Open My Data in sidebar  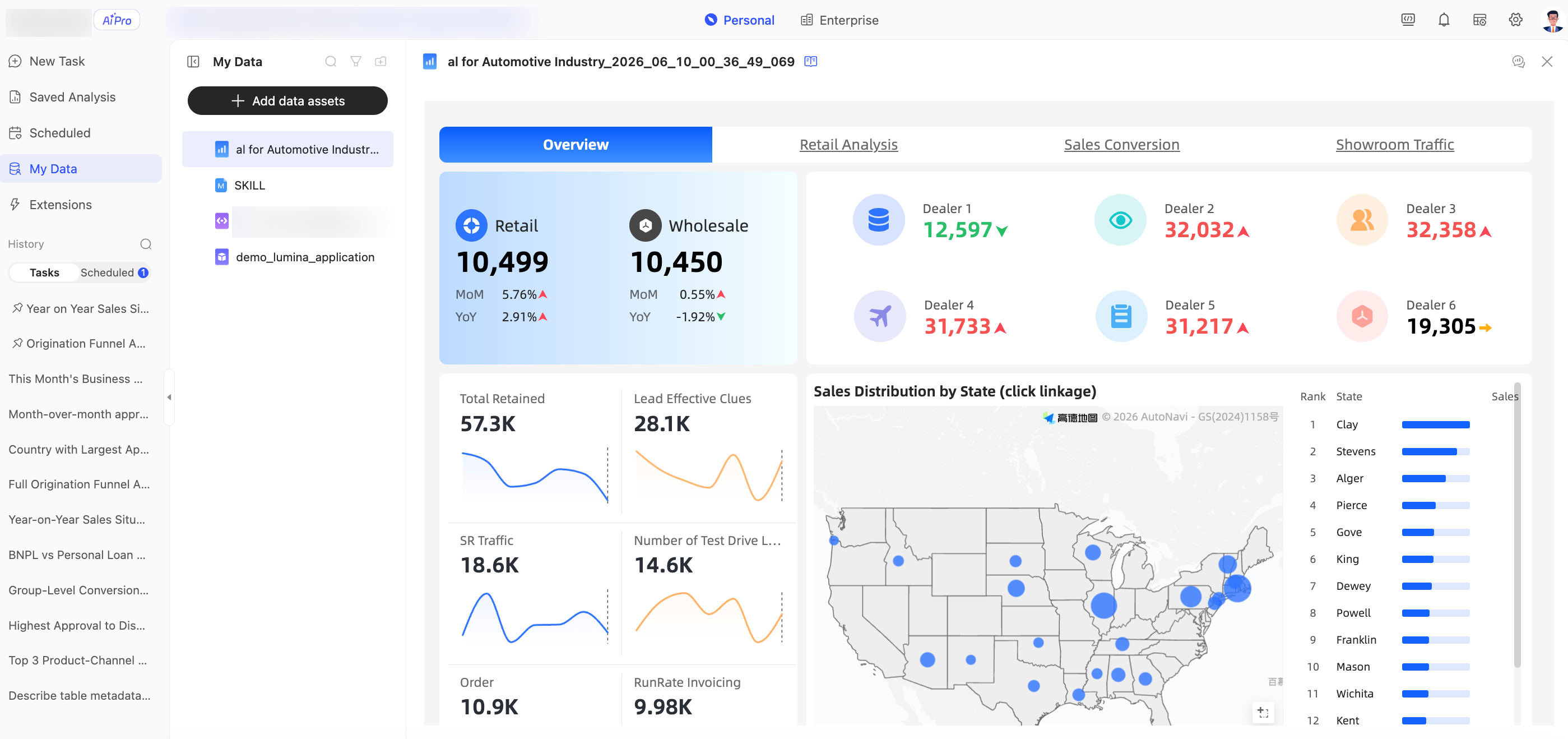click(x=81, y=169)
